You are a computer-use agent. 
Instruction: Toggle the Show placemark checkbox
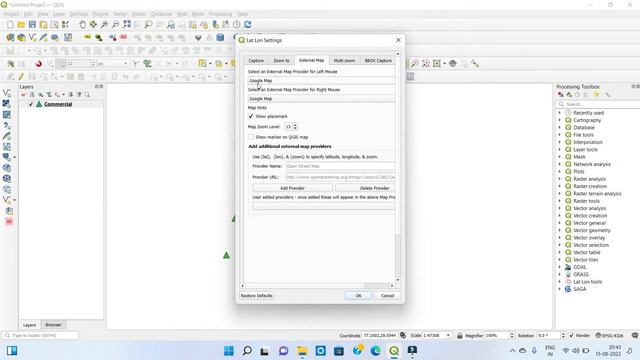click(251, 116)
